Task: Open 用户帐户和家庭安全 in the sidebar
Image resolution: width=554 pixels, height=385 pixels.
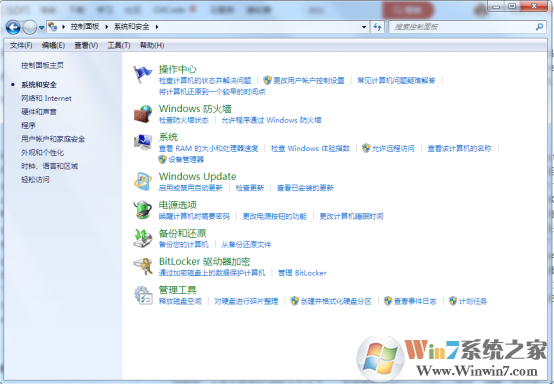Action: coord(53,139)
